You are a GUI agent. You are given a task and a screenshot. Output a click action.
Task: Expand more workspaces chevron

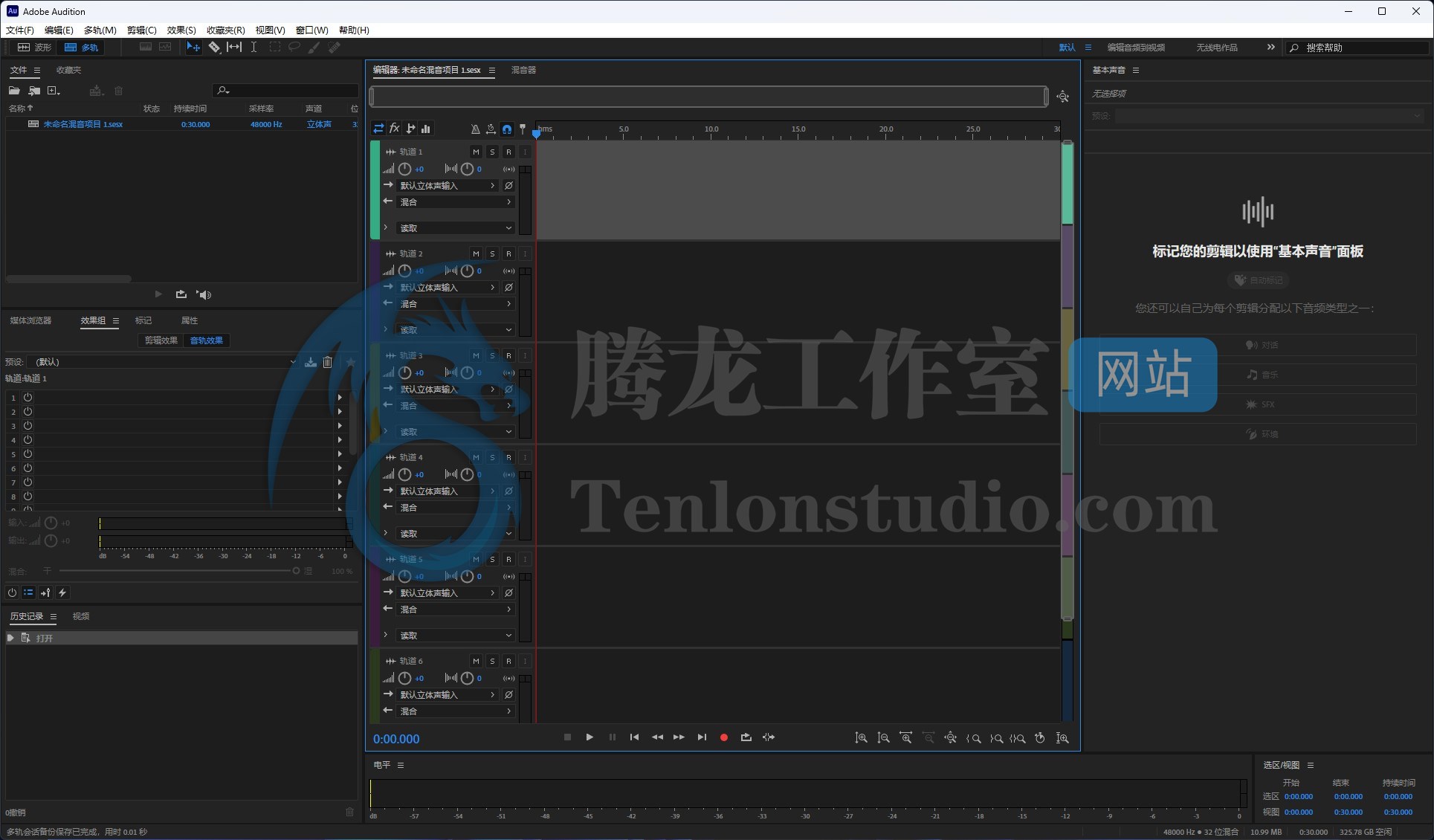(1270, 47)
